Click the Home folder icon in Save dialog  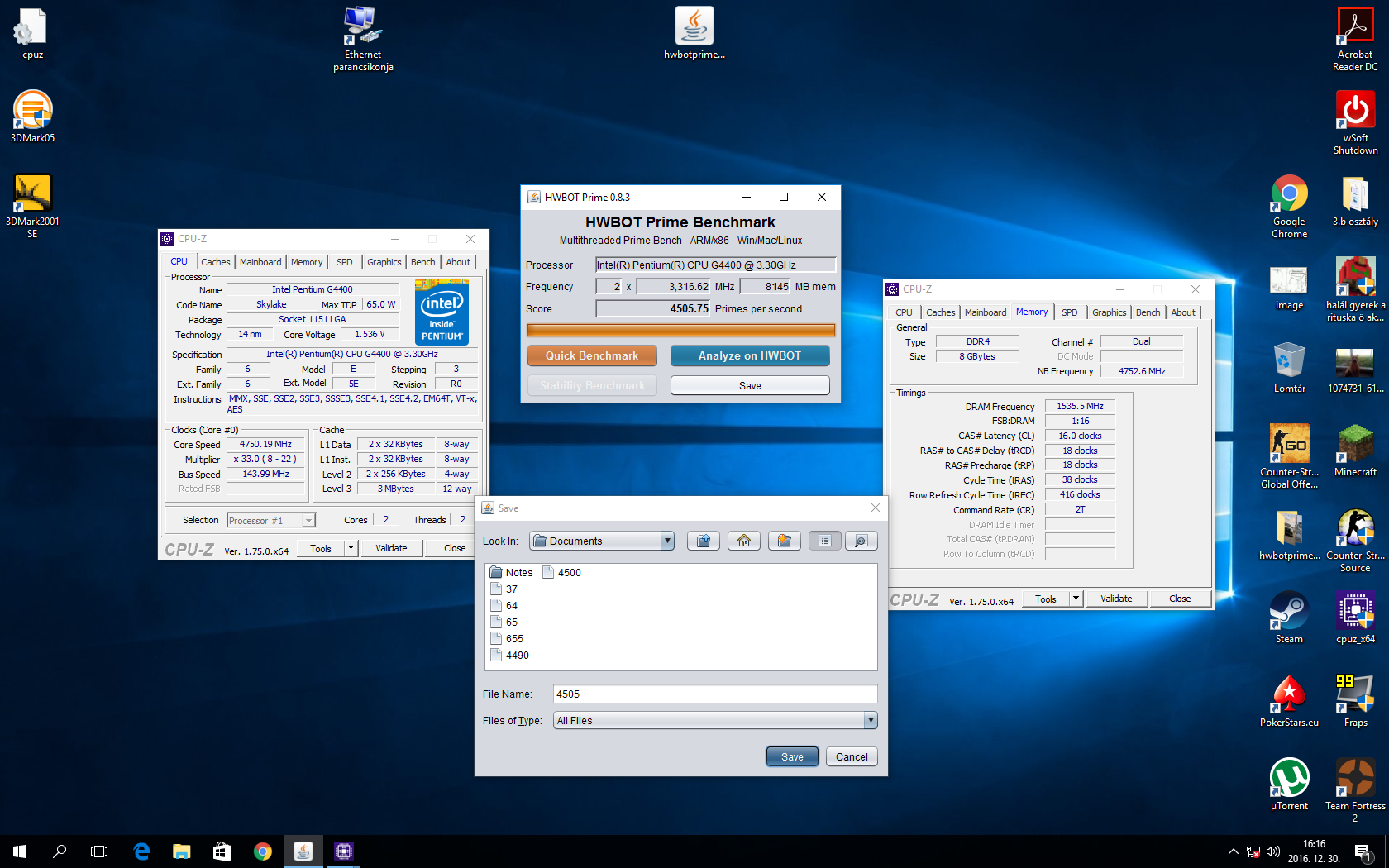click(x=744, y=541)
